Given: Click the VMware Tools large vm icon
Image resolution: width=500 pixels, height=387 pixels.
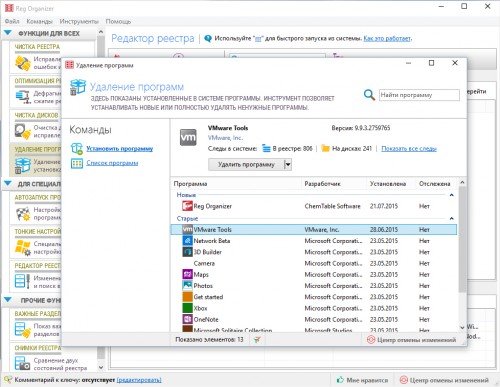Looking at the screenshot, I should pos(188,137).
